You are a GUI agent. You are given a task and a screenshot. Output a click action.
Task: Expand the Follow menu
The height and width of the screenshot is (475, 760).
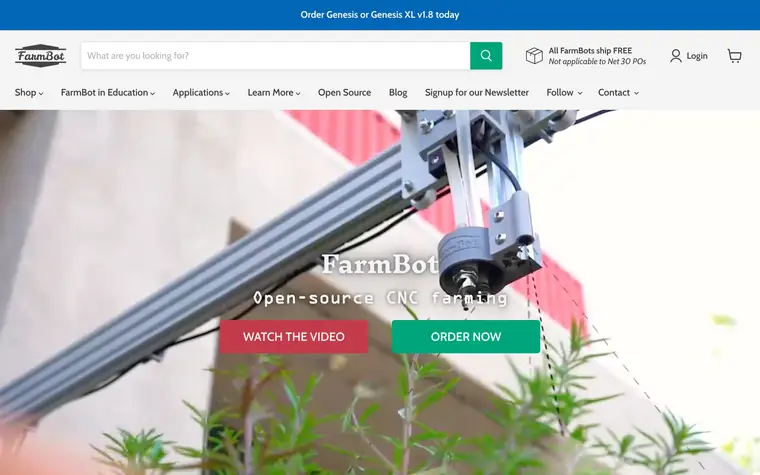pyautogui.click(x=564, y=93)
